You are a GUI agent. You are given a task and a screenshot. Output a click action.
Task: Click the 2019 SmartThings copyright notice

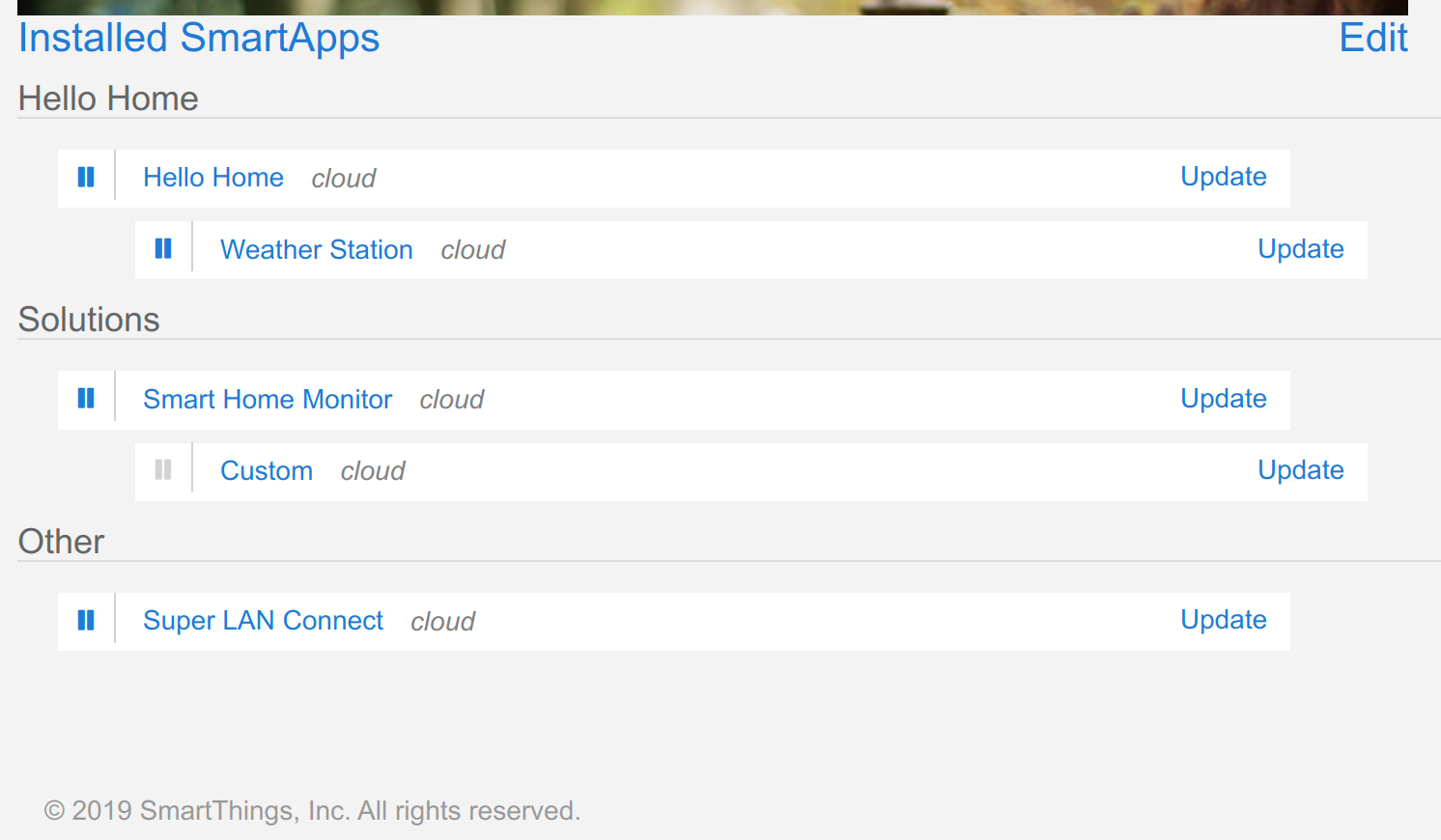point(312,811)
